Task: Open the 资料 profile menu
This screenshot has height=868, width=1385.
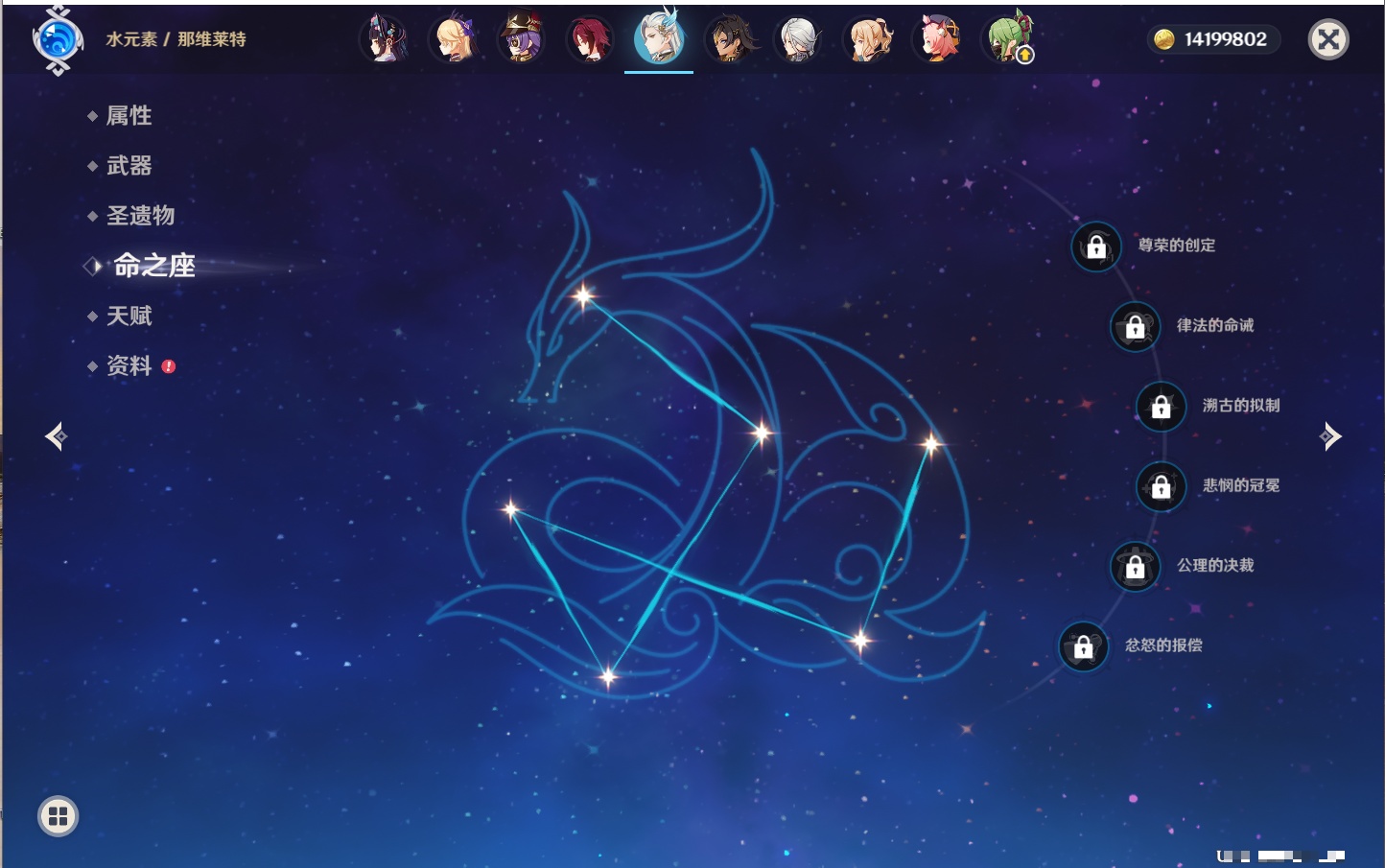Action: (129, 365)
